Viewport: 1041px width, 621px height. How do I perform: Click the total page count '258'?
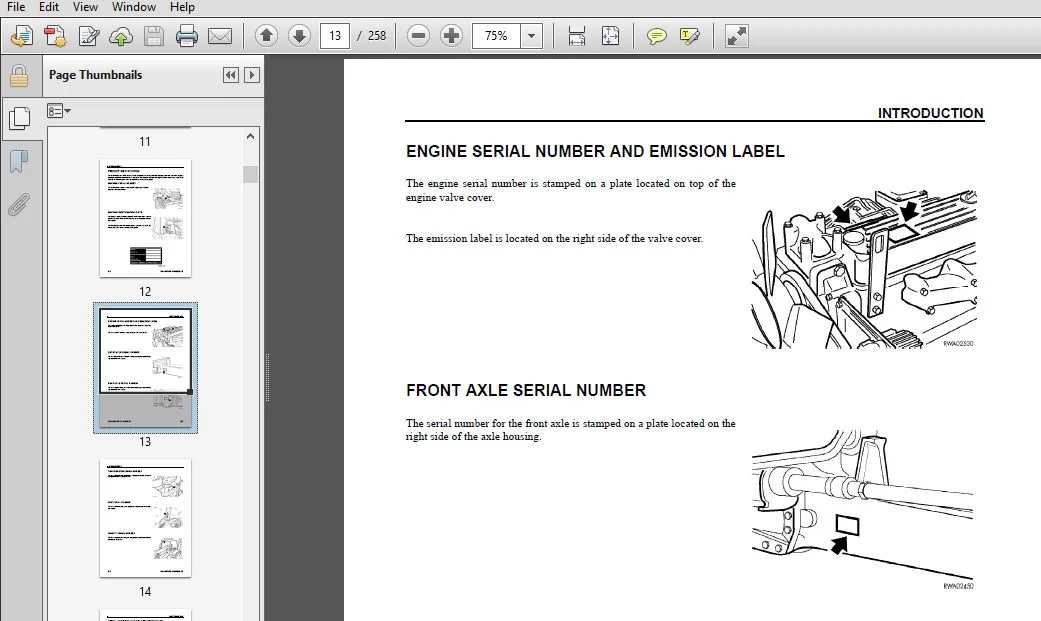[376, 36]
